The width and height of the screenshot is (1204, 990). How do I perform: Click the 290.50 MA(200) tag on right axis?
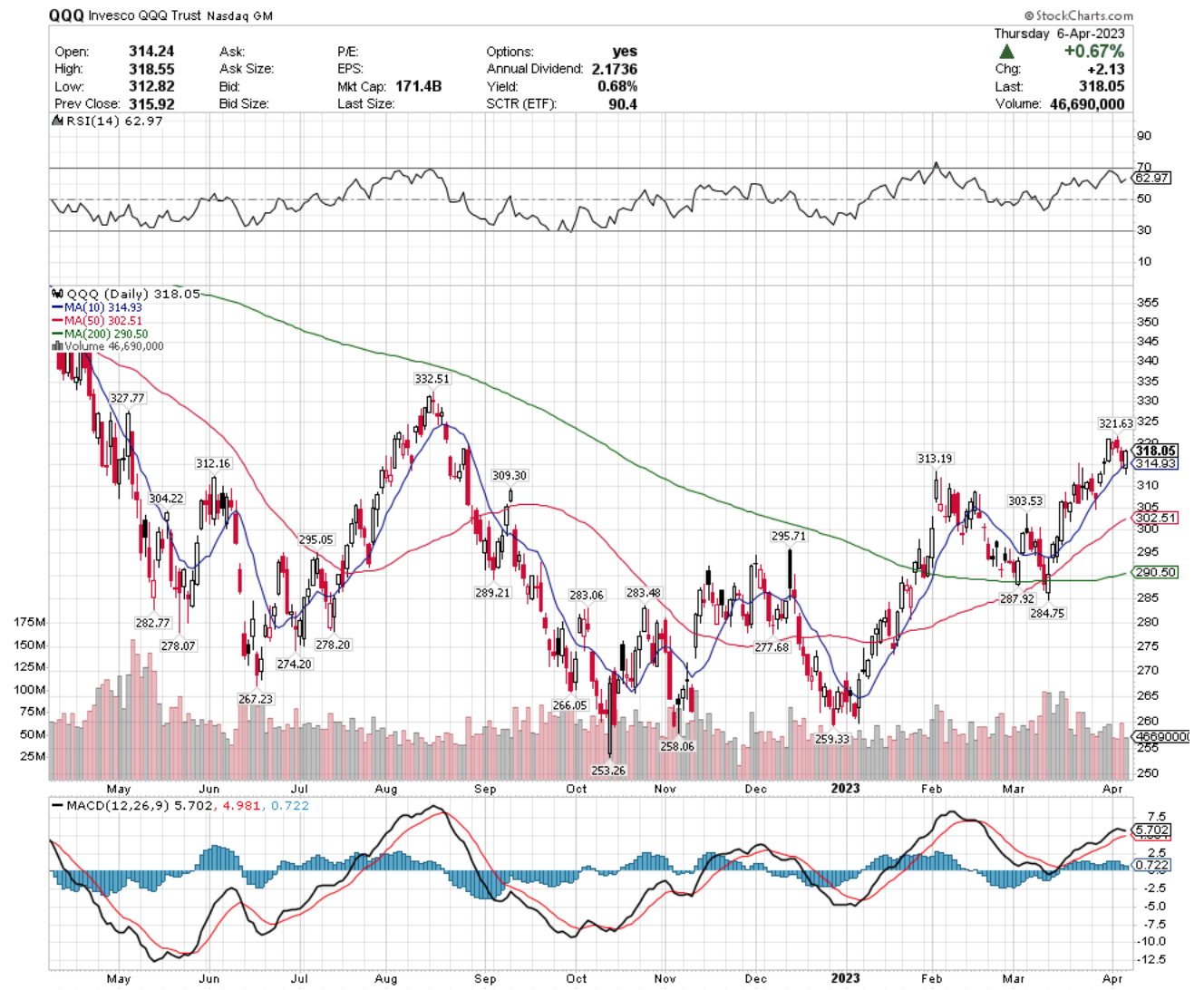[1156, 572]
